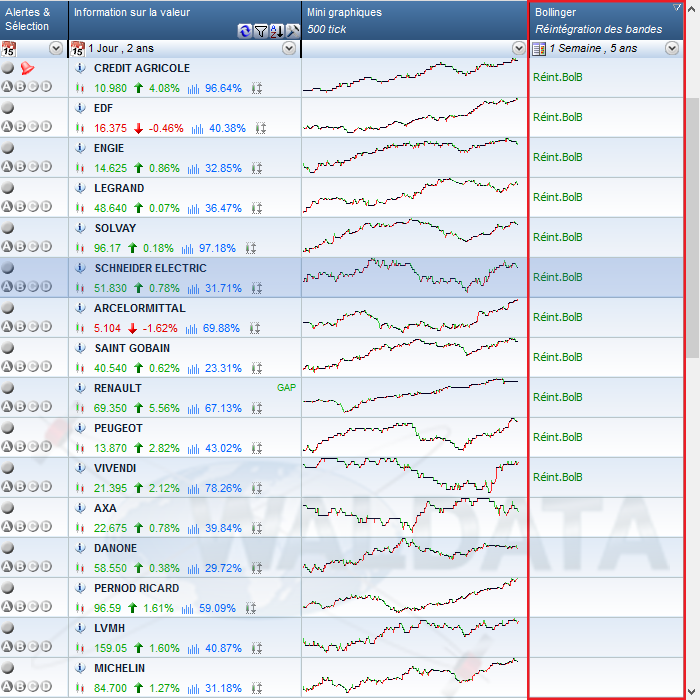The height and width of the screenshot is (700, 700).
Task: Open the Mini graphiques dropdown arrow
Action: click(x=519, y=48)
